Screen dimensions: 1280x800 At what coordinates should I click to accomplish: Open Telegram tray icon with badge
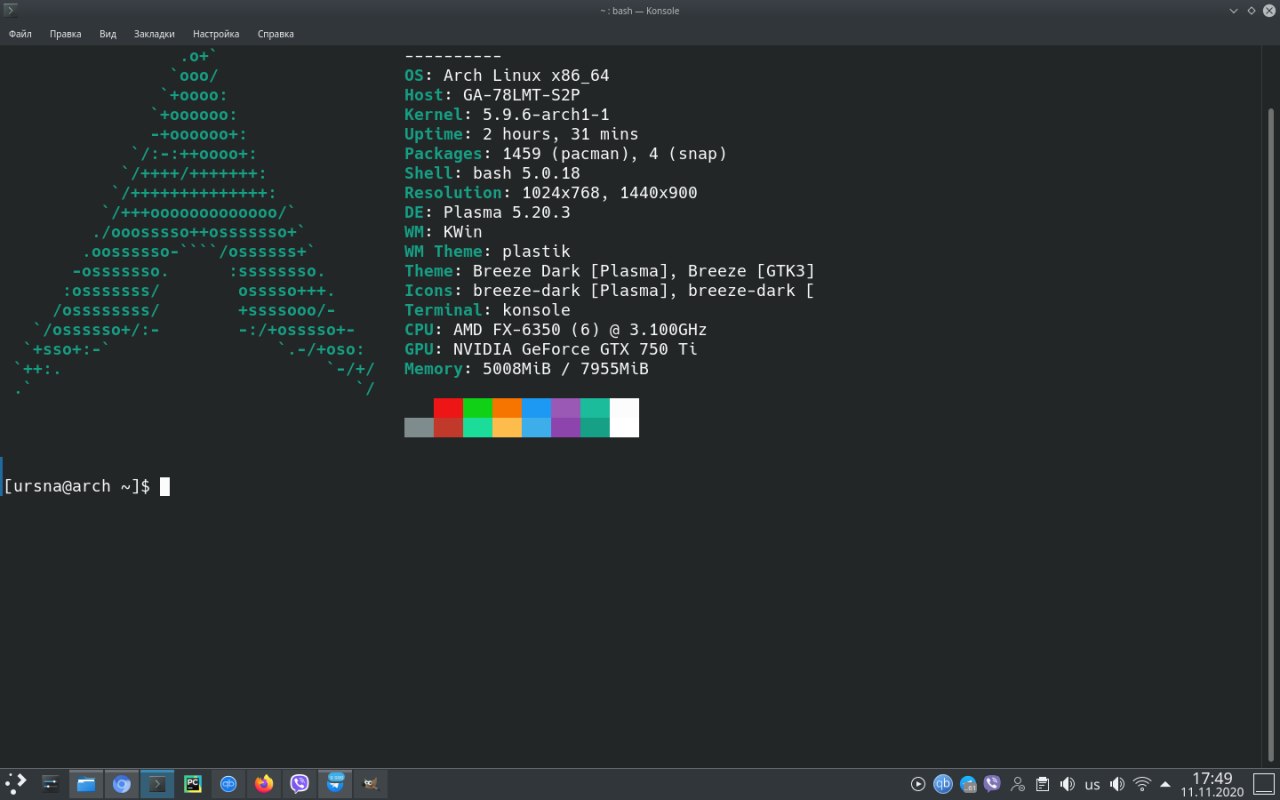click(968, 784)
